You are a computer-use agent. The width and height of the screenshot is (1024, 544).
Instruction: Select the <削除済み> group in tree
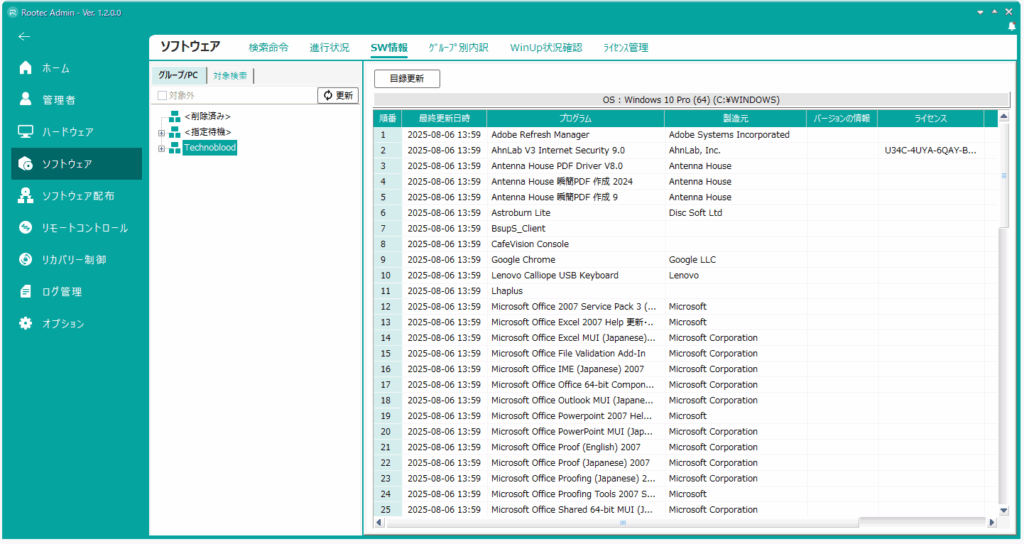206,117
